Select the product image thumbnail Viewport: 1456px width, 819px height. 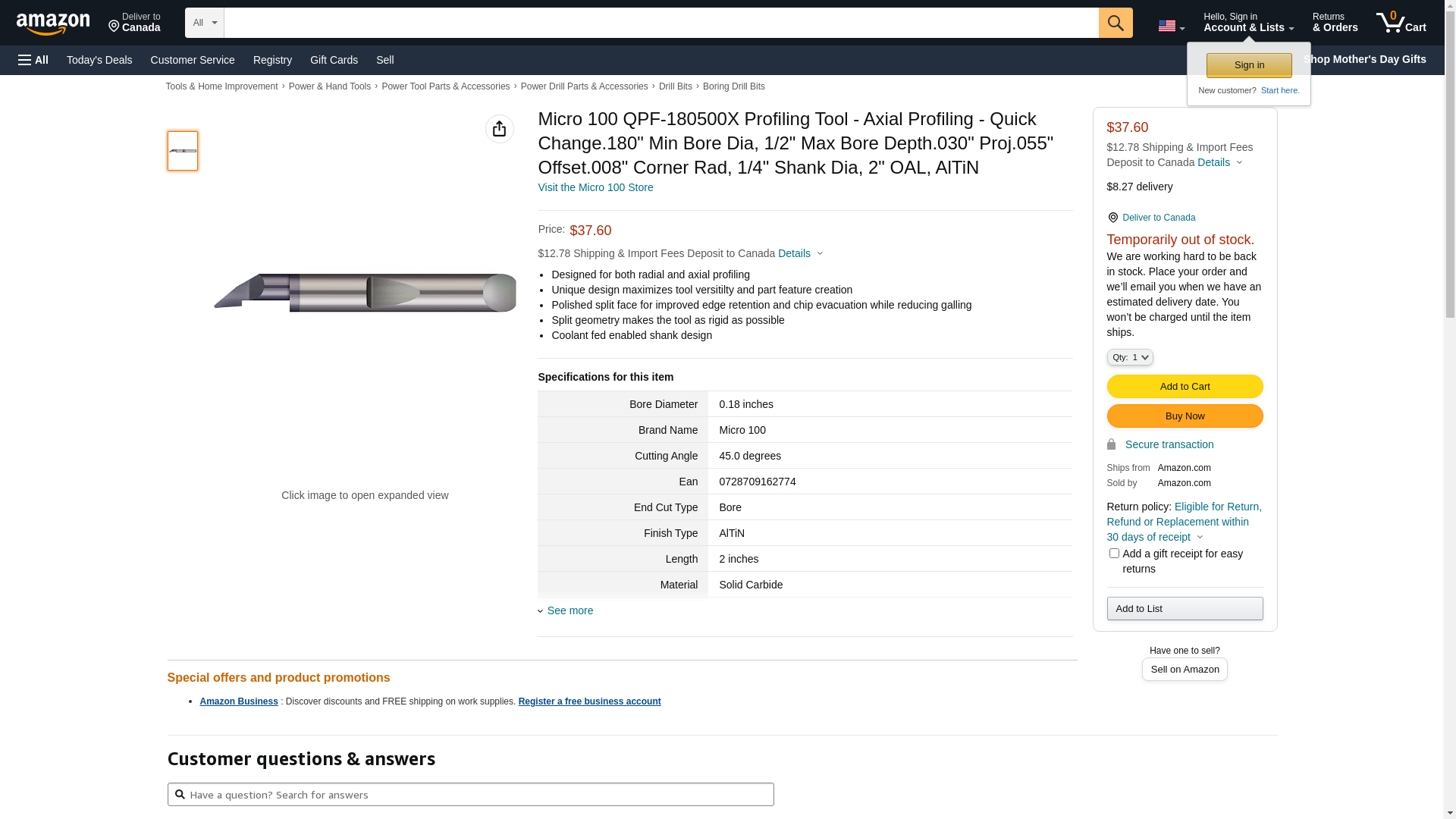(x=183, y=151)
